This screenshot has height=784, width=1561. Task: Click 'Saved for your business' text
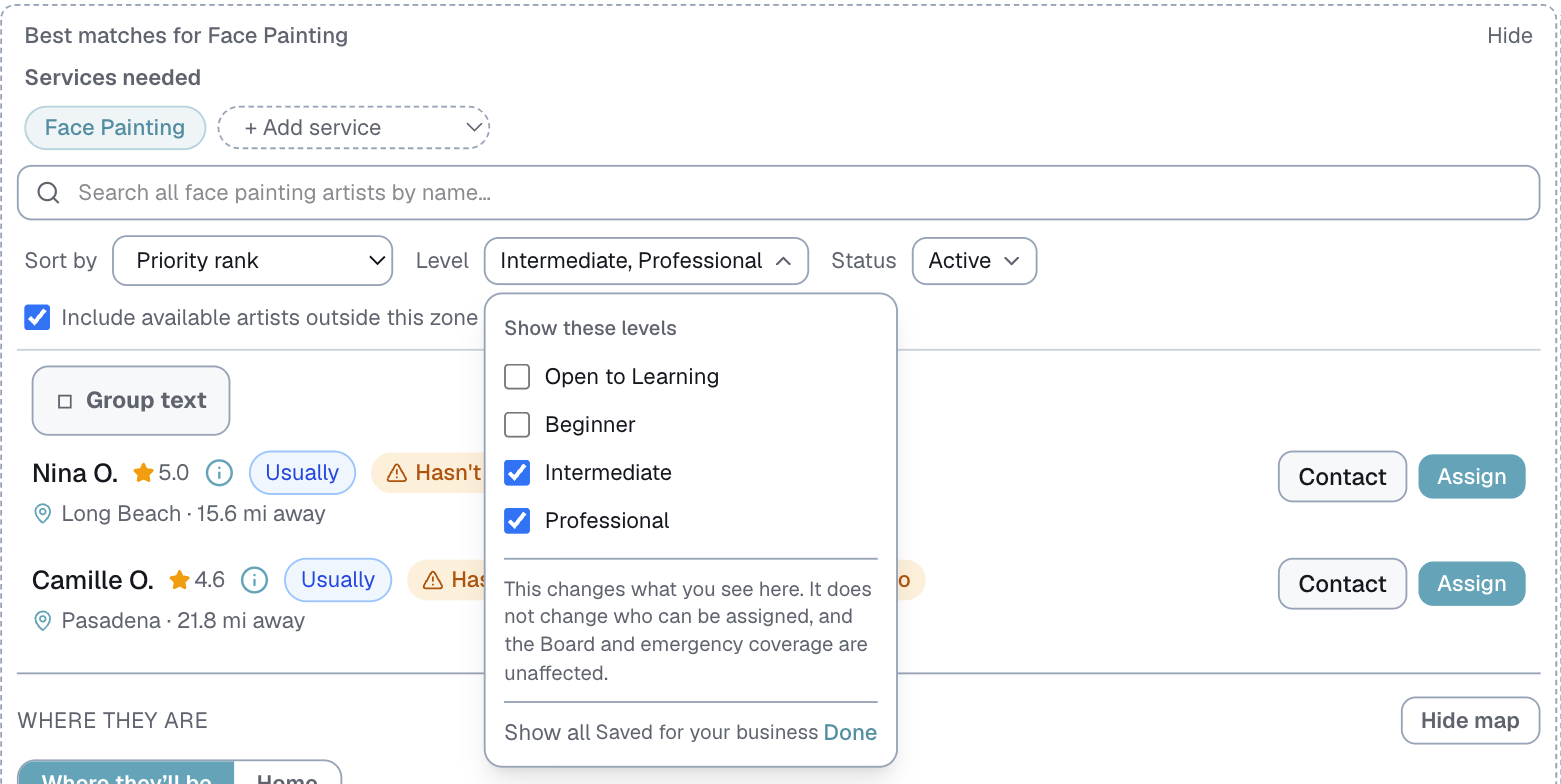coord(707,733)
